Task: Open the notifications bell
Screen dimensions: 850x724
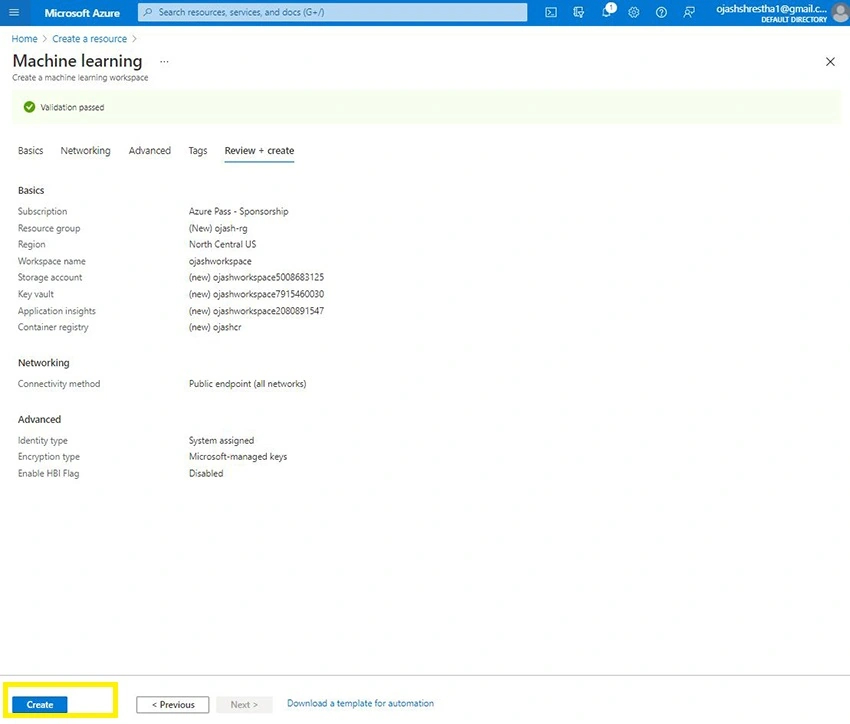Action: tap(607, 11)
